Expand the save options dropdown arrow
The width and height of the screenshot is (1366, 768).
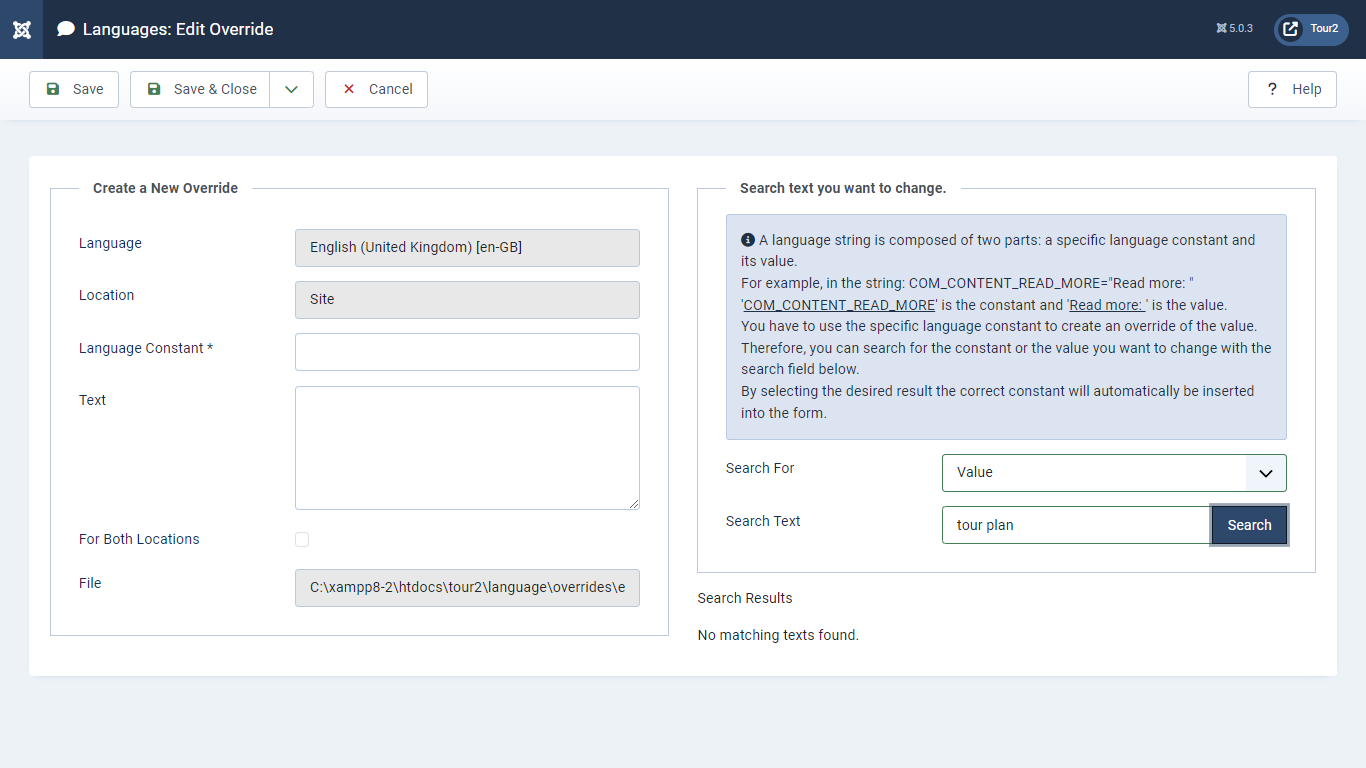pyautogui.click(x=291, y=89)
